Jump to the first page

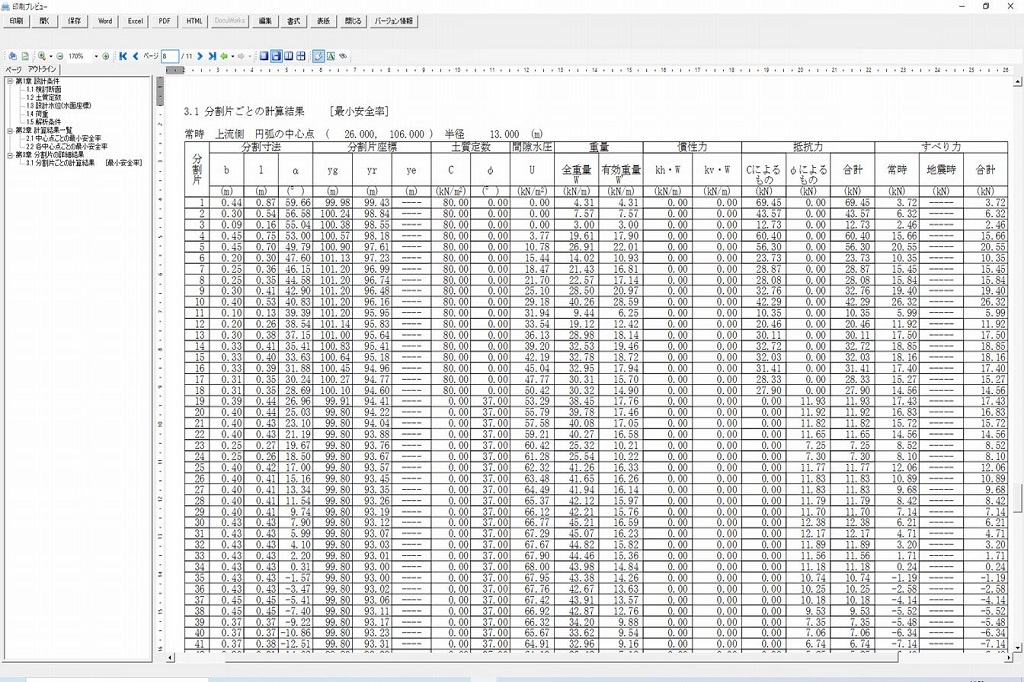(123, 56)
